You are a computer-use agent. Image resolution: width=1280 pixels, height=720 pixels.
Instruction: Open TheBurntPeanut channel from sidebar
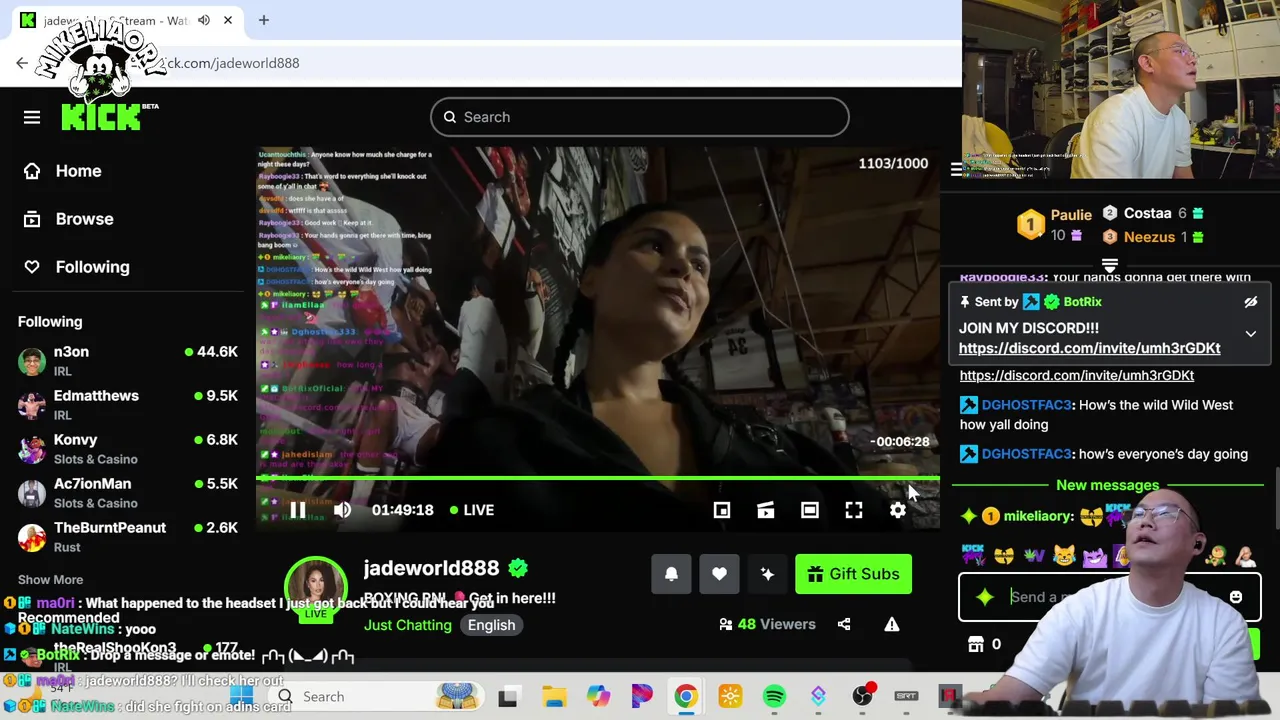pos(128,537)
